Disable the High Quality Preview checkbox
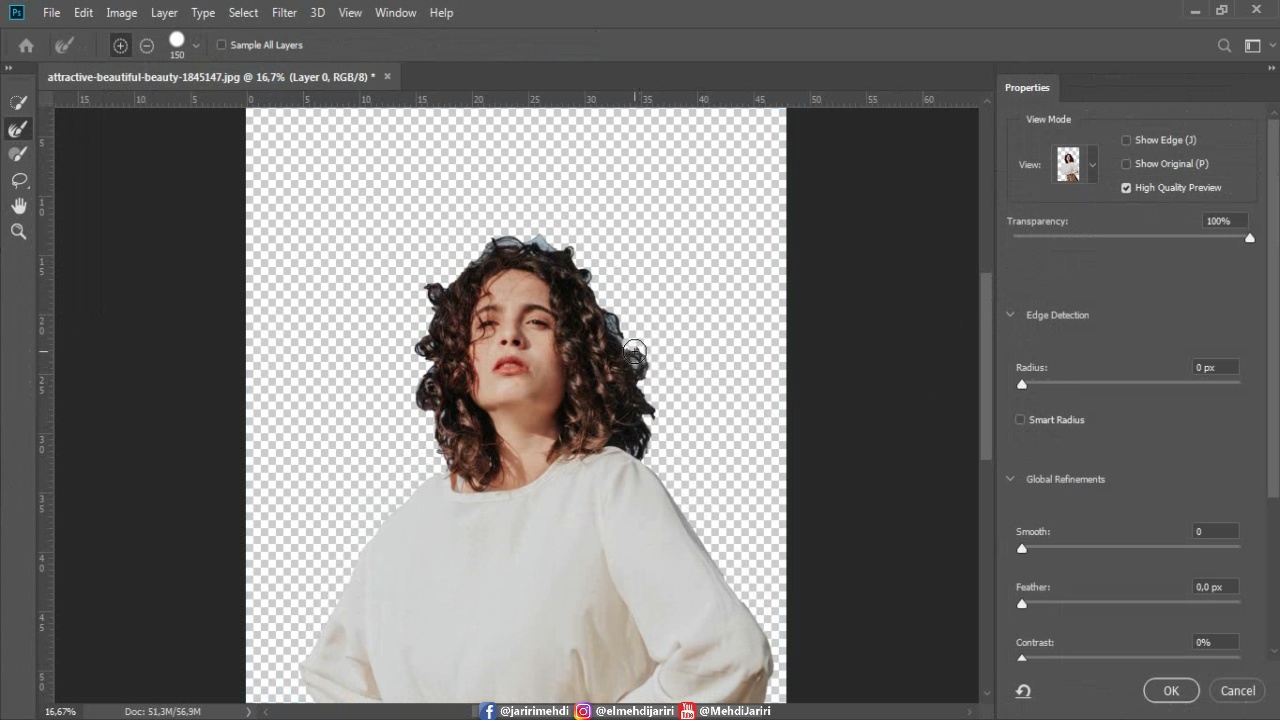1280x720 pixels. [1126, 188]
